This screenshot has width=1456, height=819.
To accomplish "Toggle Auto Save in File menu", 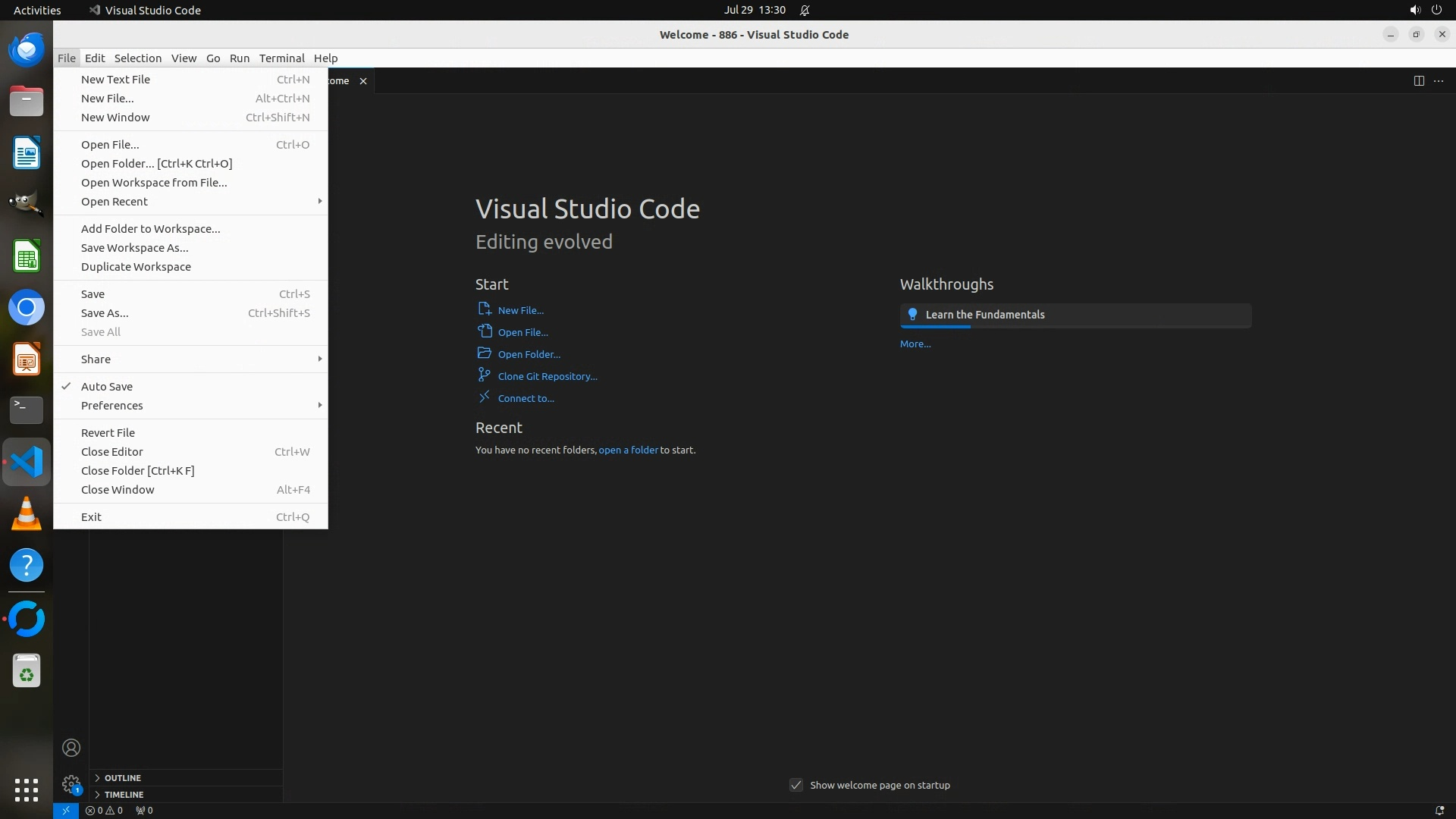I will click(107, 387).
